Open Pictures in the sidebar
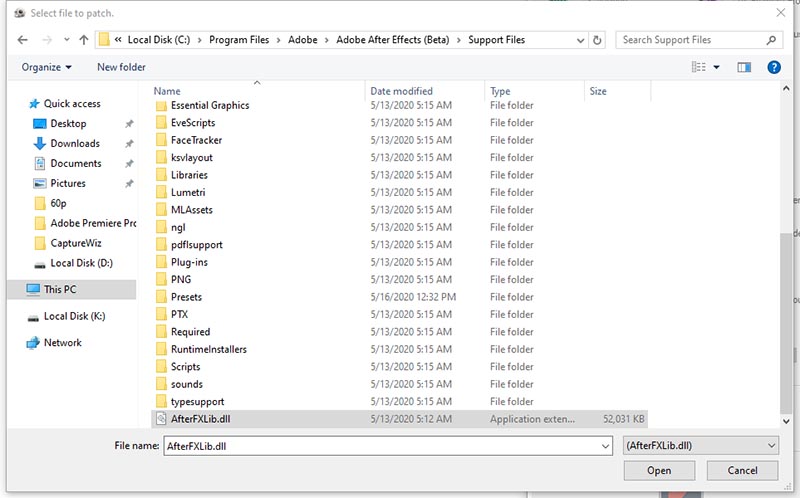The height and width of the screenshot is (498, 800). 67,183
